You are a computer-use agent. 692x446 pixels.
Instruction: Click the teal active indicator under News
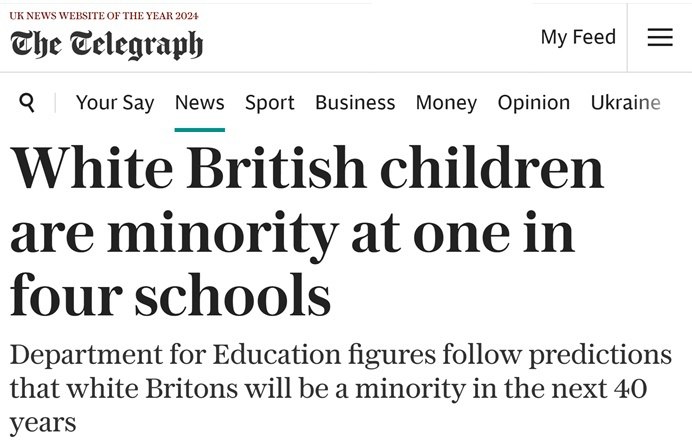coord(199,130)
